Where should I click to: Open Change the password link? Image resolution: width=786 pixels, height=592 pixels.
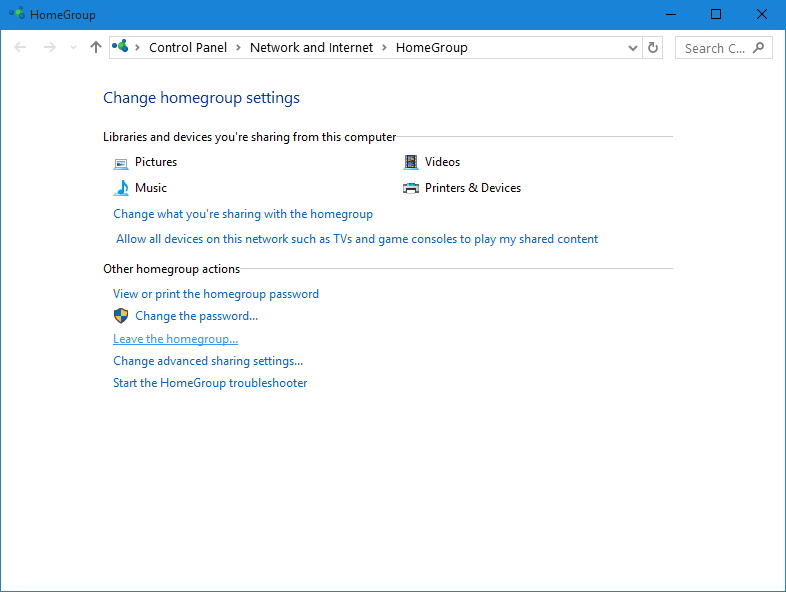point(196,316)
